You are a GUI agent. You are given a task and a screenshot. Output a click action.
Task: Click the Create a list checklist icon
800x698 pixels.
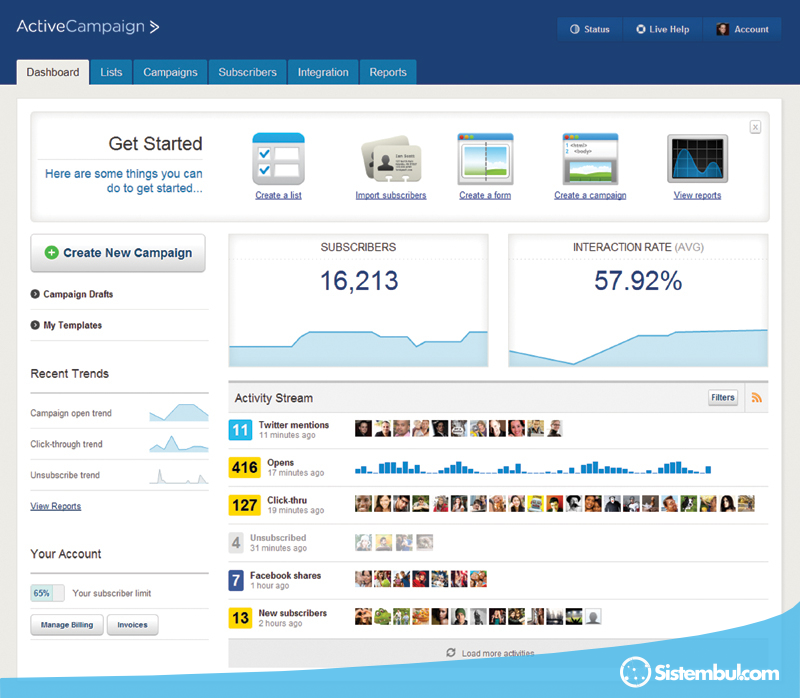point(279,159)
